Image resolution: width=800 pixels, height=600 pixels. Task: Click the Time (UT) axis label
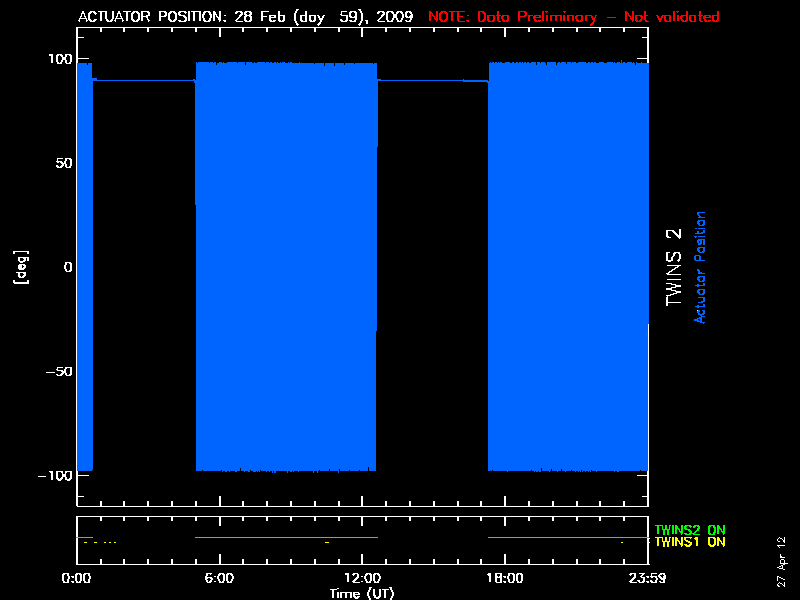362,593
